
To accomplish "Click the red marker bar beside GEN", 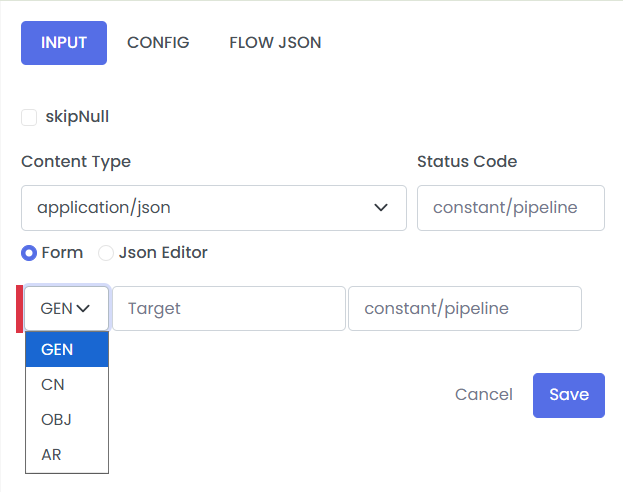I will (x=19, y=309).
